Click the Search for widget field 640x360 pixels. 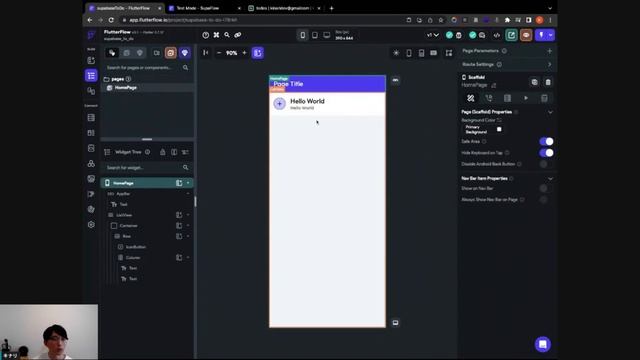point(147,167)
